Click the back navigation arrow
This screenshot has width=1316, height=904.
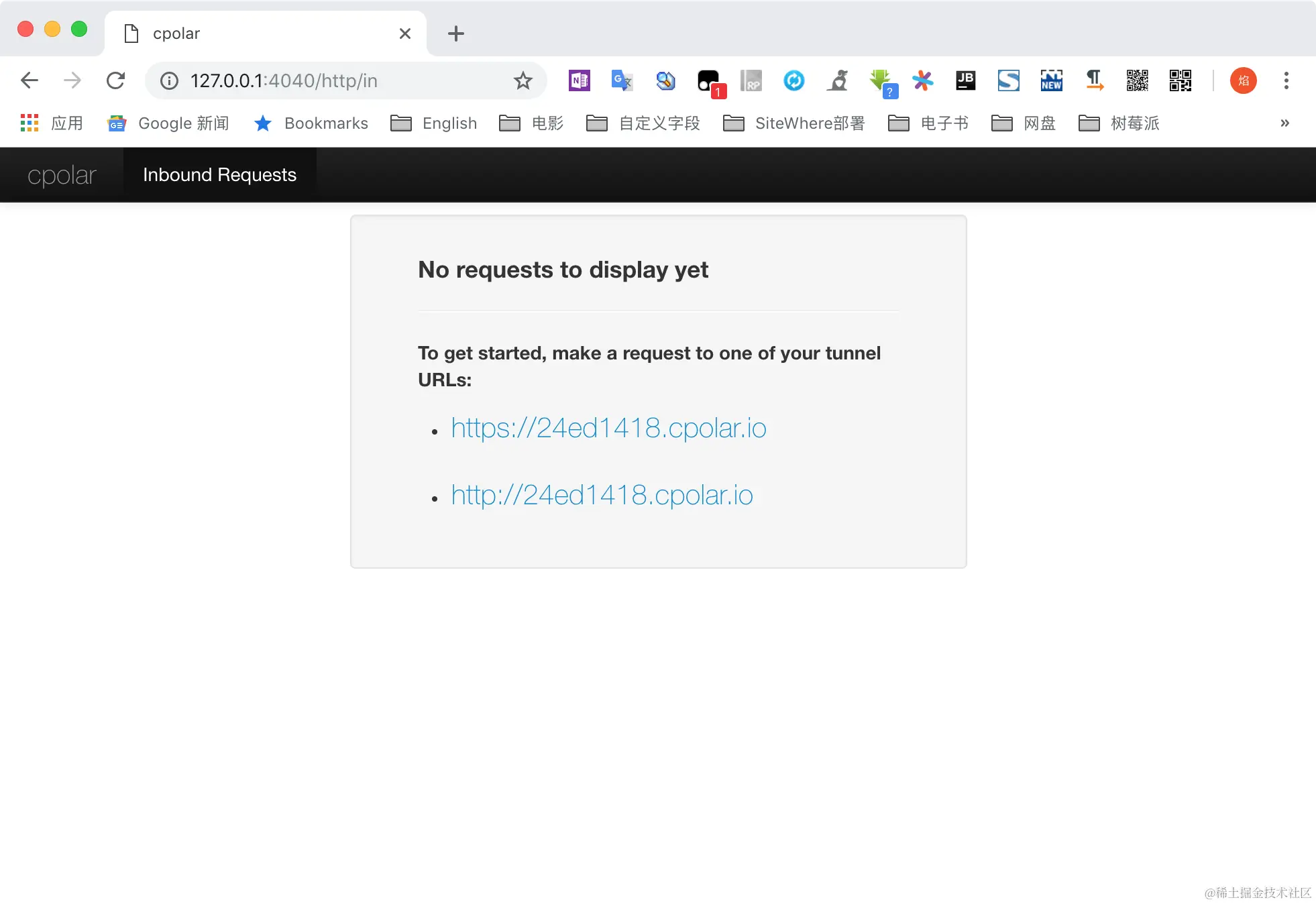point(30,80)
